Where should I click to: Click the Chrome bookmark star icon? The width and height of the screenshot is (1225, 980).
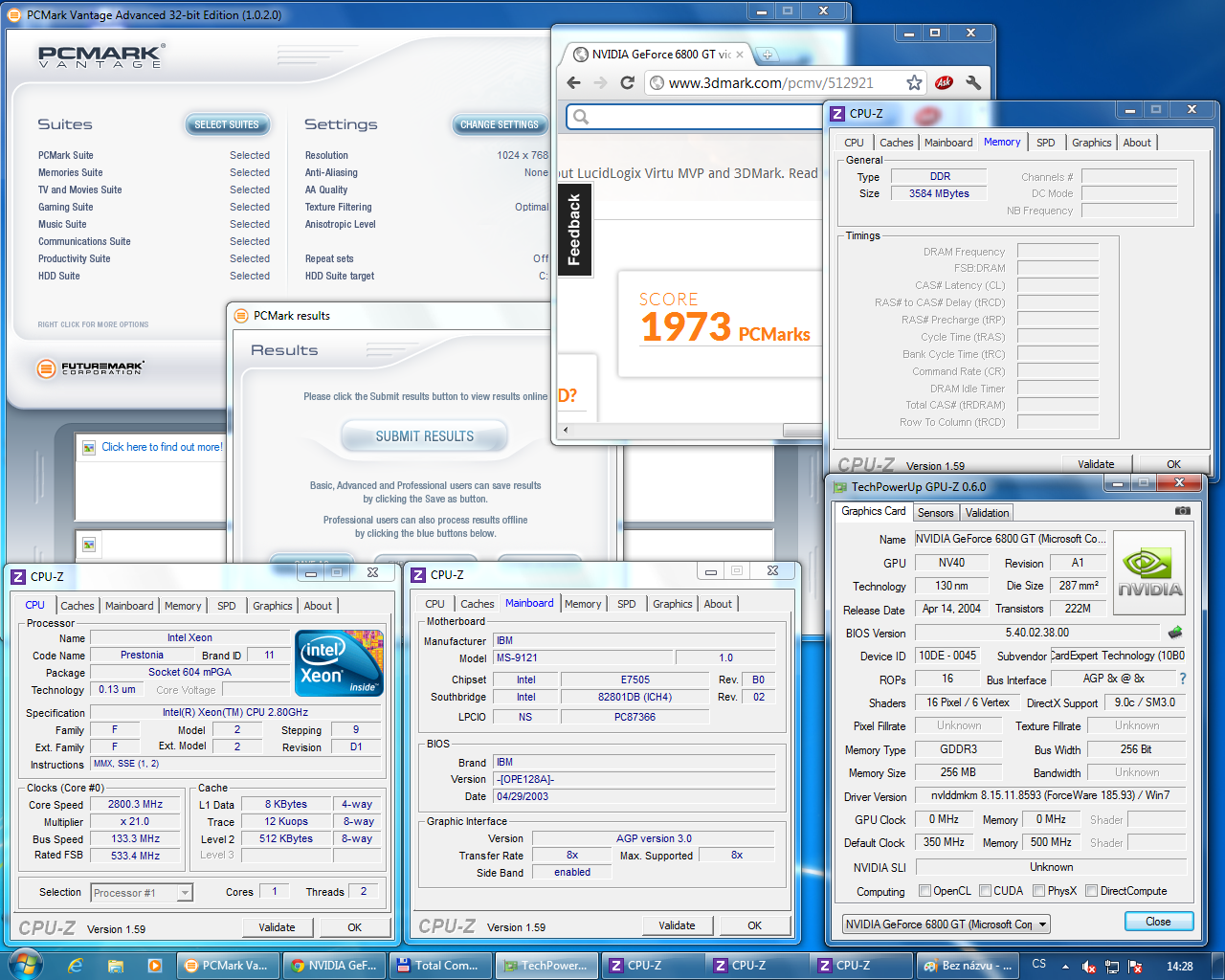(x=914, y=82)
